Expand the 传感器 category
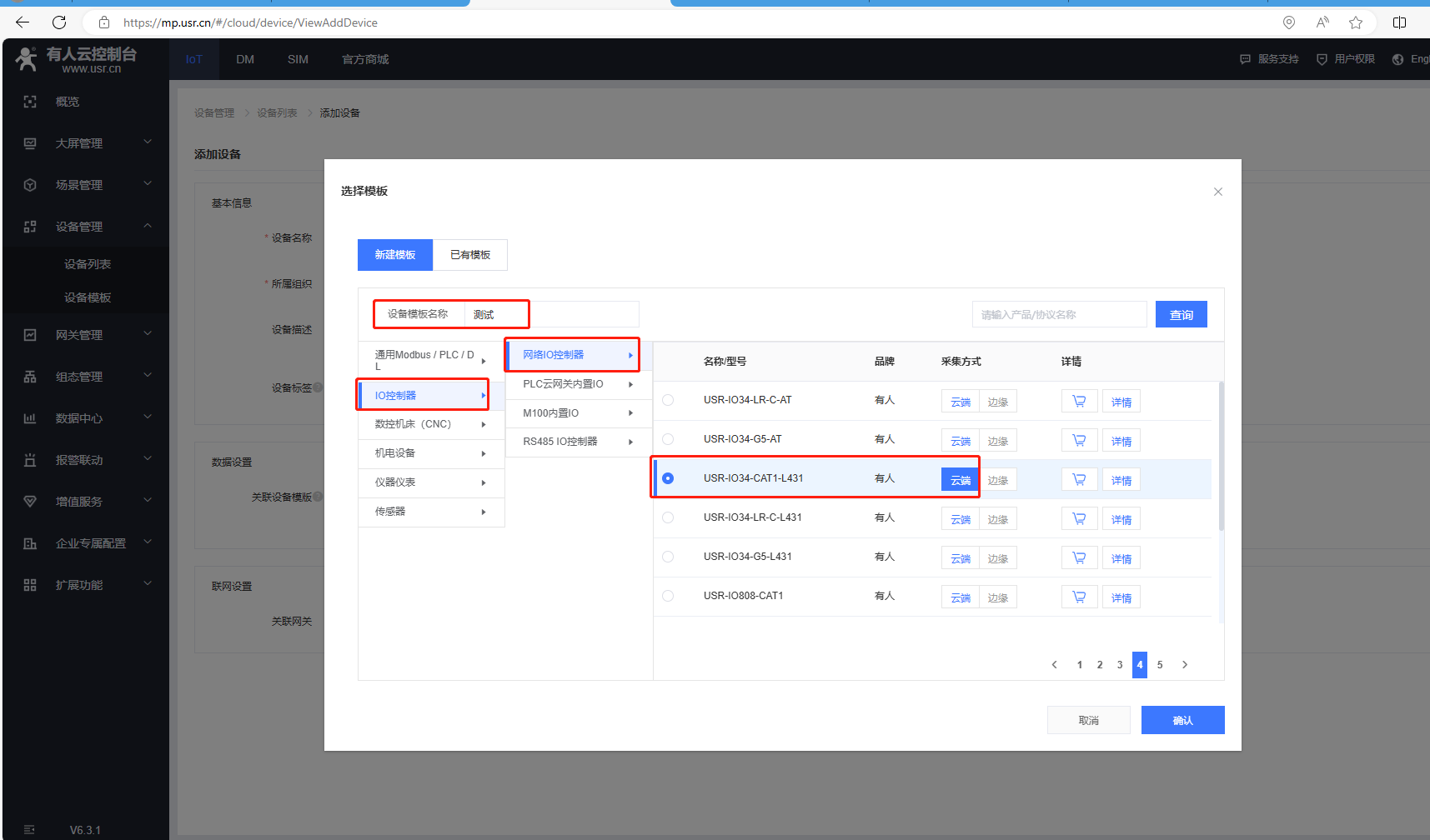The height and width of the screenshot is (840, 1430). pos(430,512)
